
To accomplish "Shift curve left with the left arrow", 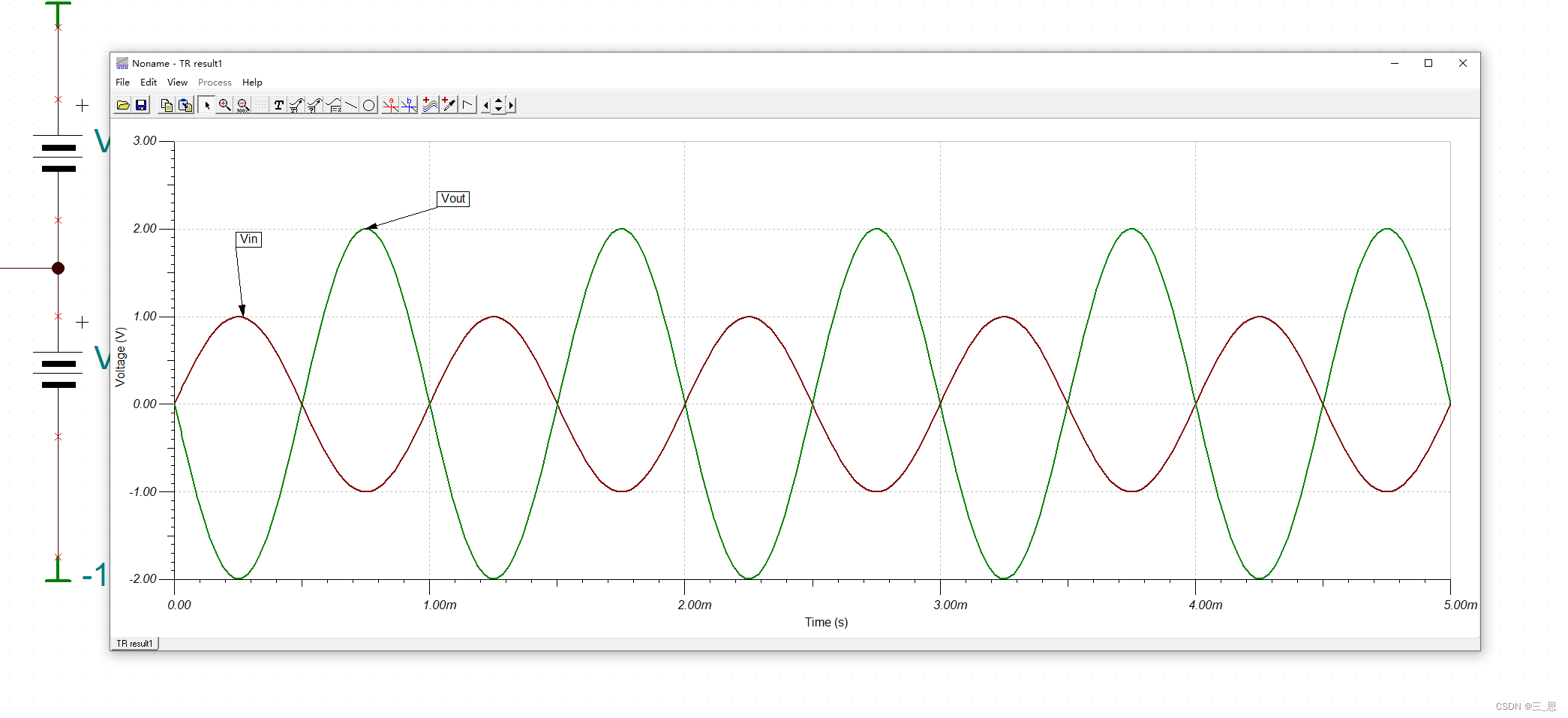I will [486, 106].
